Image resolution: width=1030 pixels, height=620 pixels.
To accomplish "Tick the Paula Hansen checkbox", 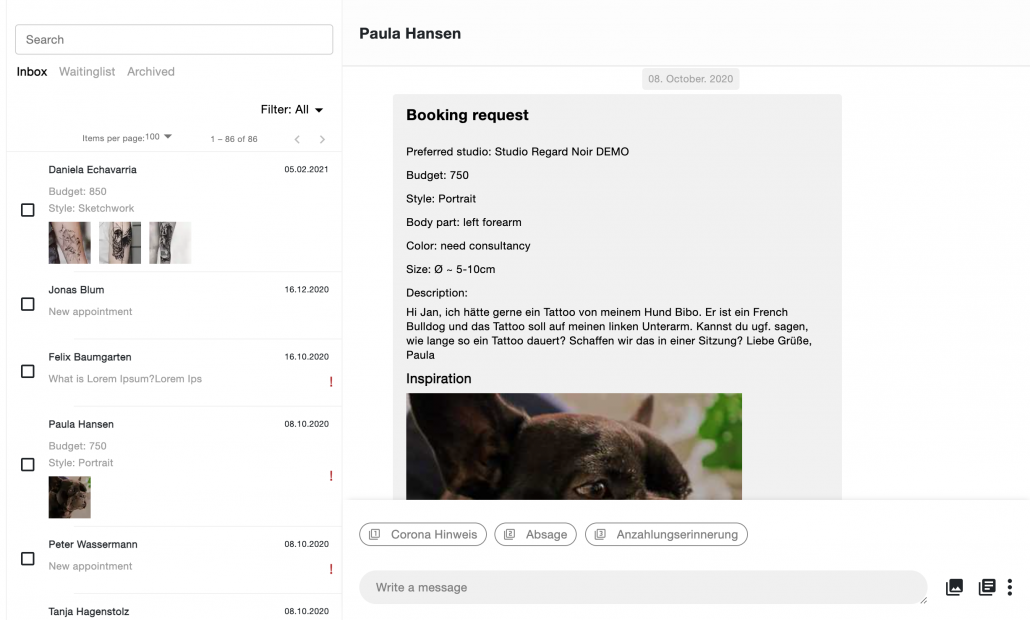I will (x=28, y=465).
